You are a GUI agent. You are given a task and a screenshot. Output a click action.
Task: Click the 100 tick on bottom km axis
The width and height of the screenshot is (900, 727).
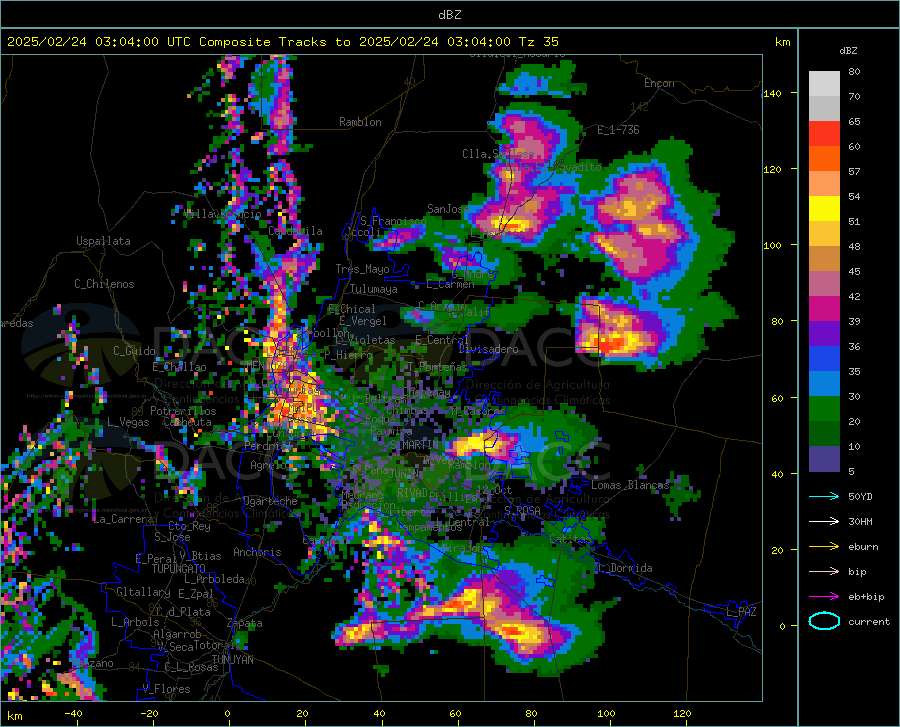(606, 714)
